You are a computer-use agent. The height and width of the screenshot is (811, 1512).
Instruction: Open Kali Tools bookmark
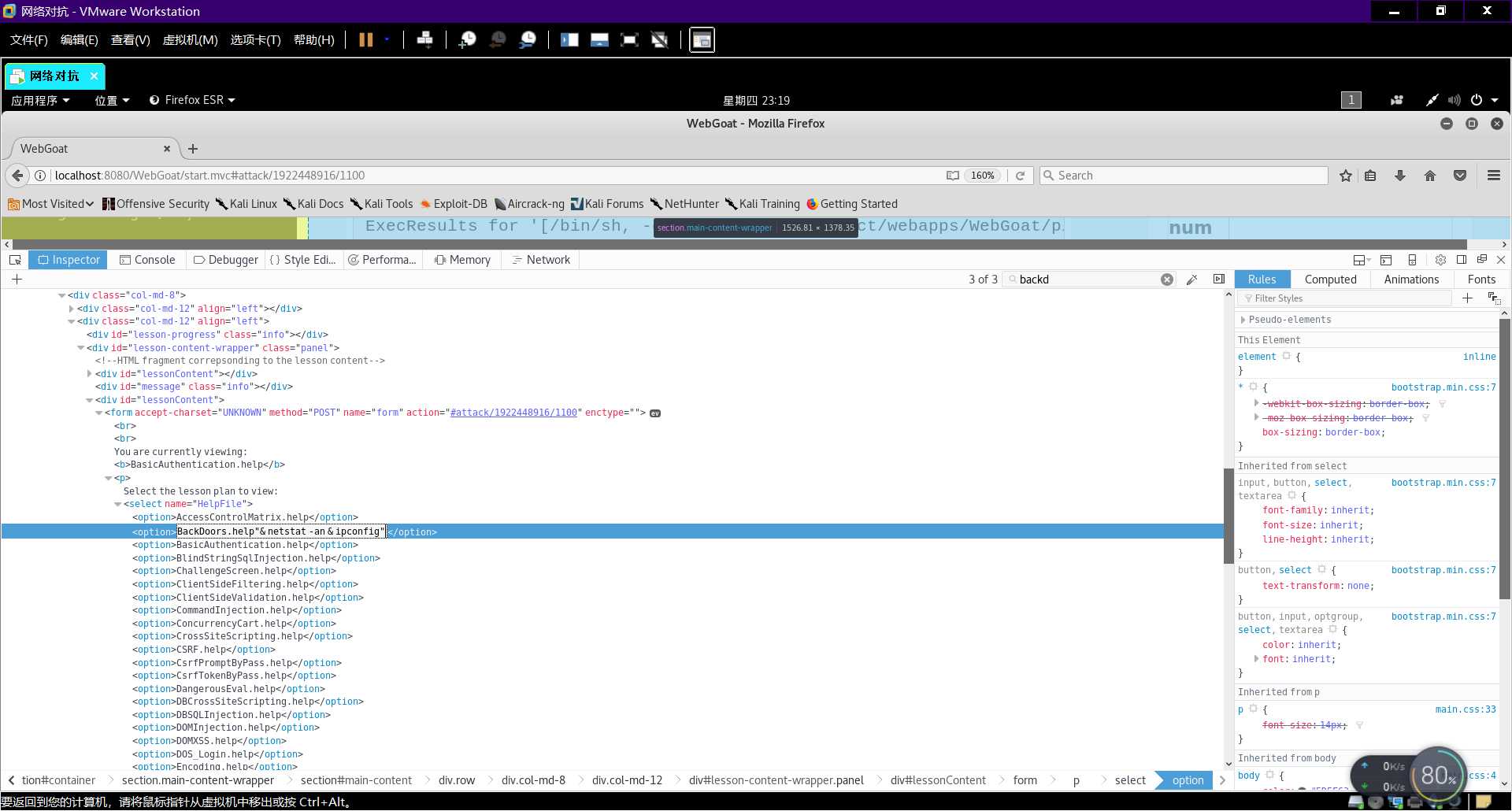(382, 204)
